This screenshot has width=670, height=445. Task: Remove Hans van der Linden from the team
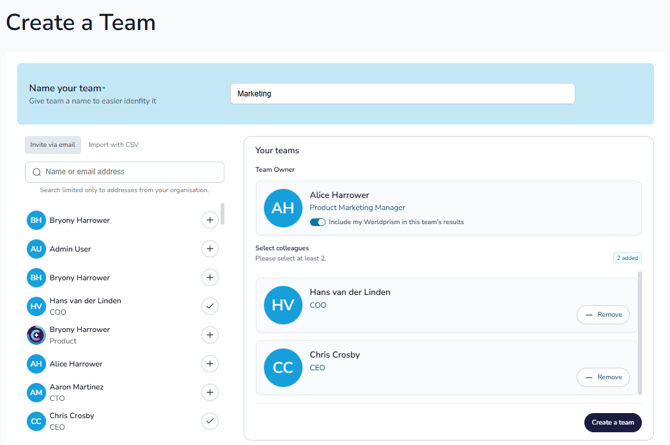(603, 315)
